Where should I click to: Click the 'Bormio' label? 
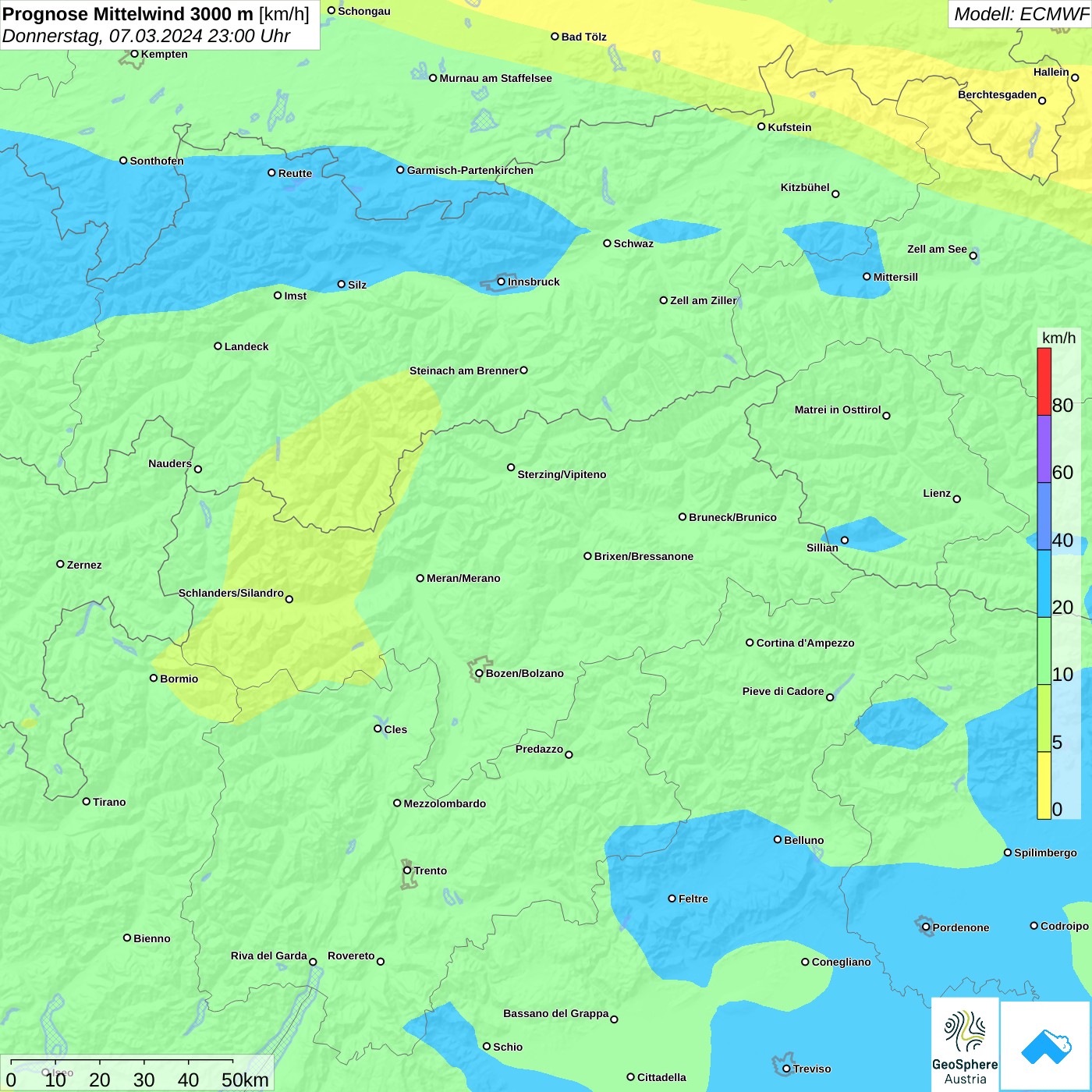click(179, 679)
